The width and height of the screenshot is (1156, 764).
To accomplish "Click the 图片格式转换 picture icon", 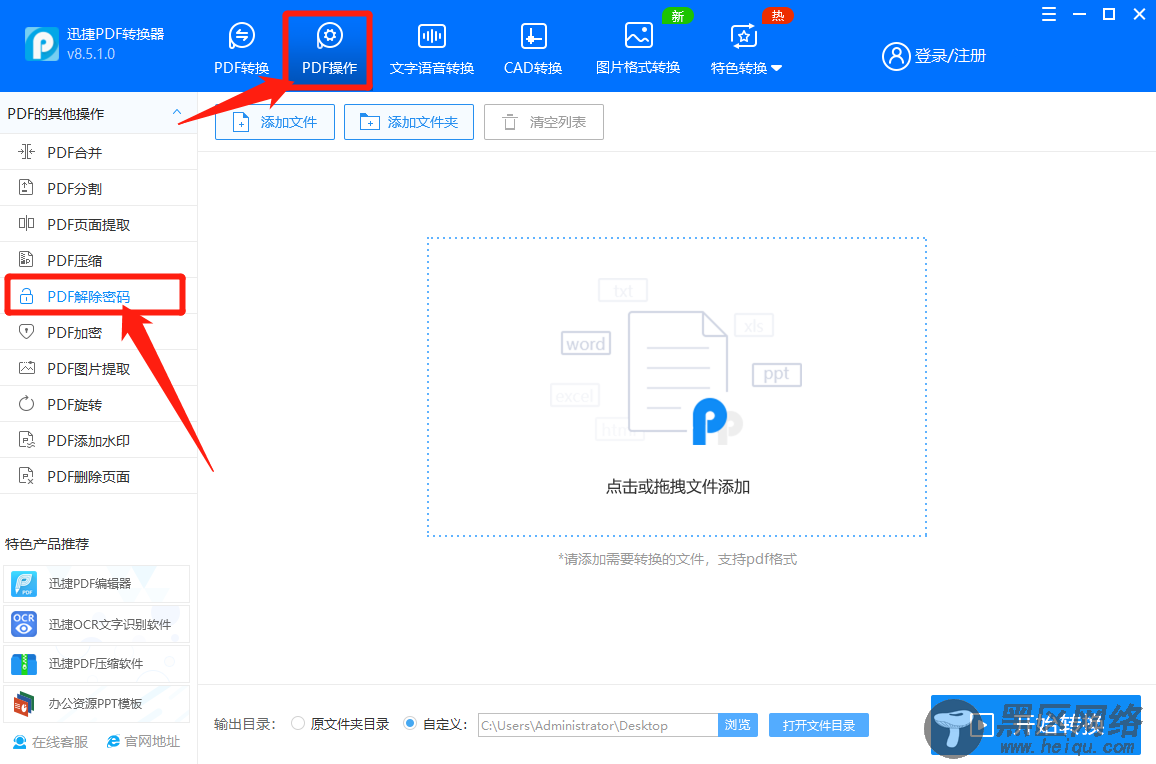I will [x=638, y=35].
